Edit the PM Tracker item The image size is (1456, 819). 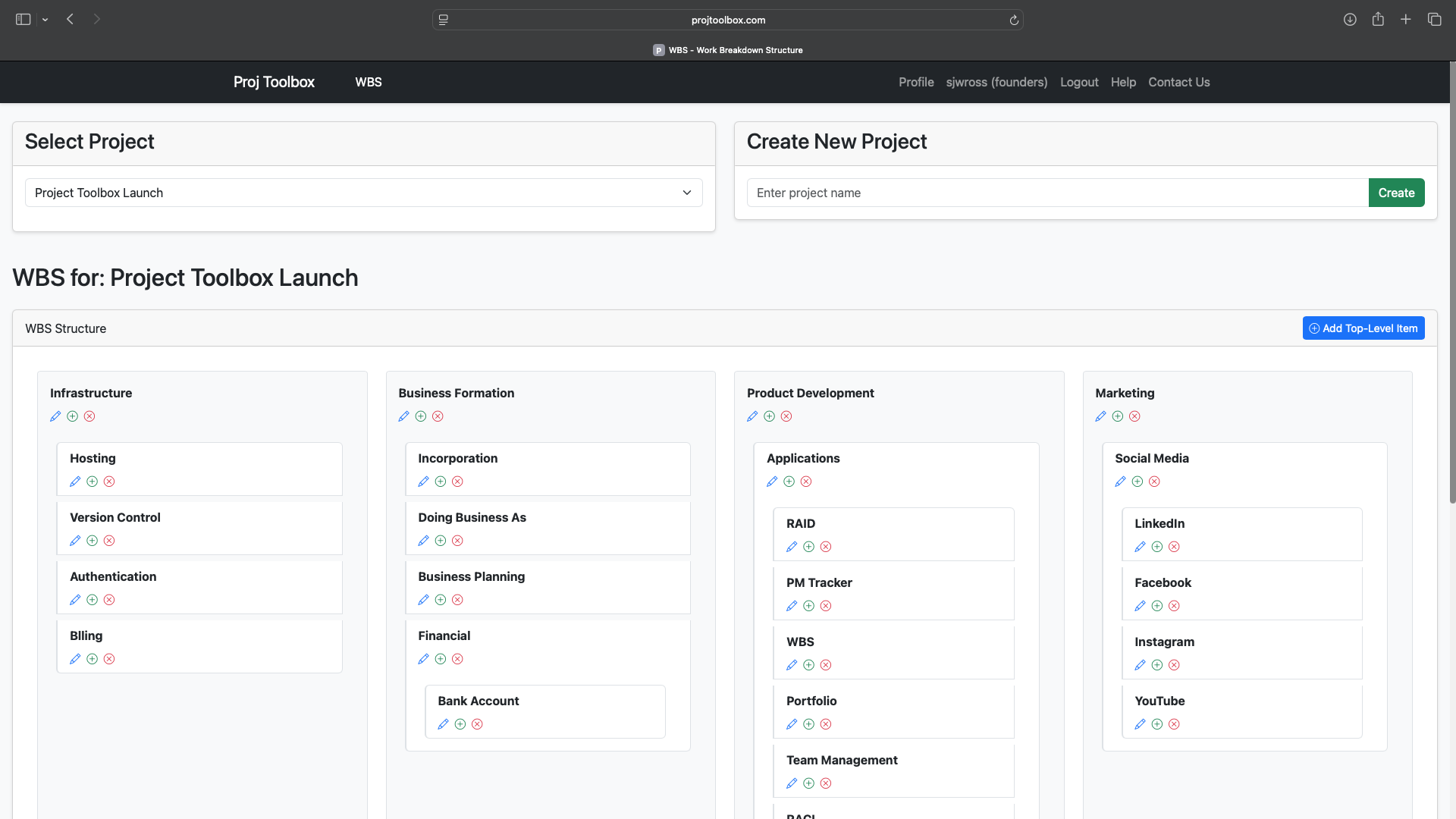click(x=792, y=606)
